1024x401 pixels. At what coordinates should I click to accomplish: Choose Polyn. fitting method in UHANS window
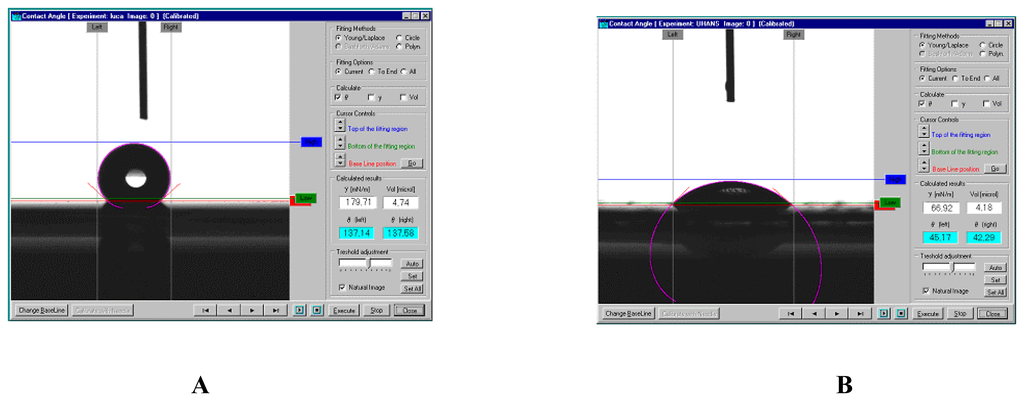(984, 54)
